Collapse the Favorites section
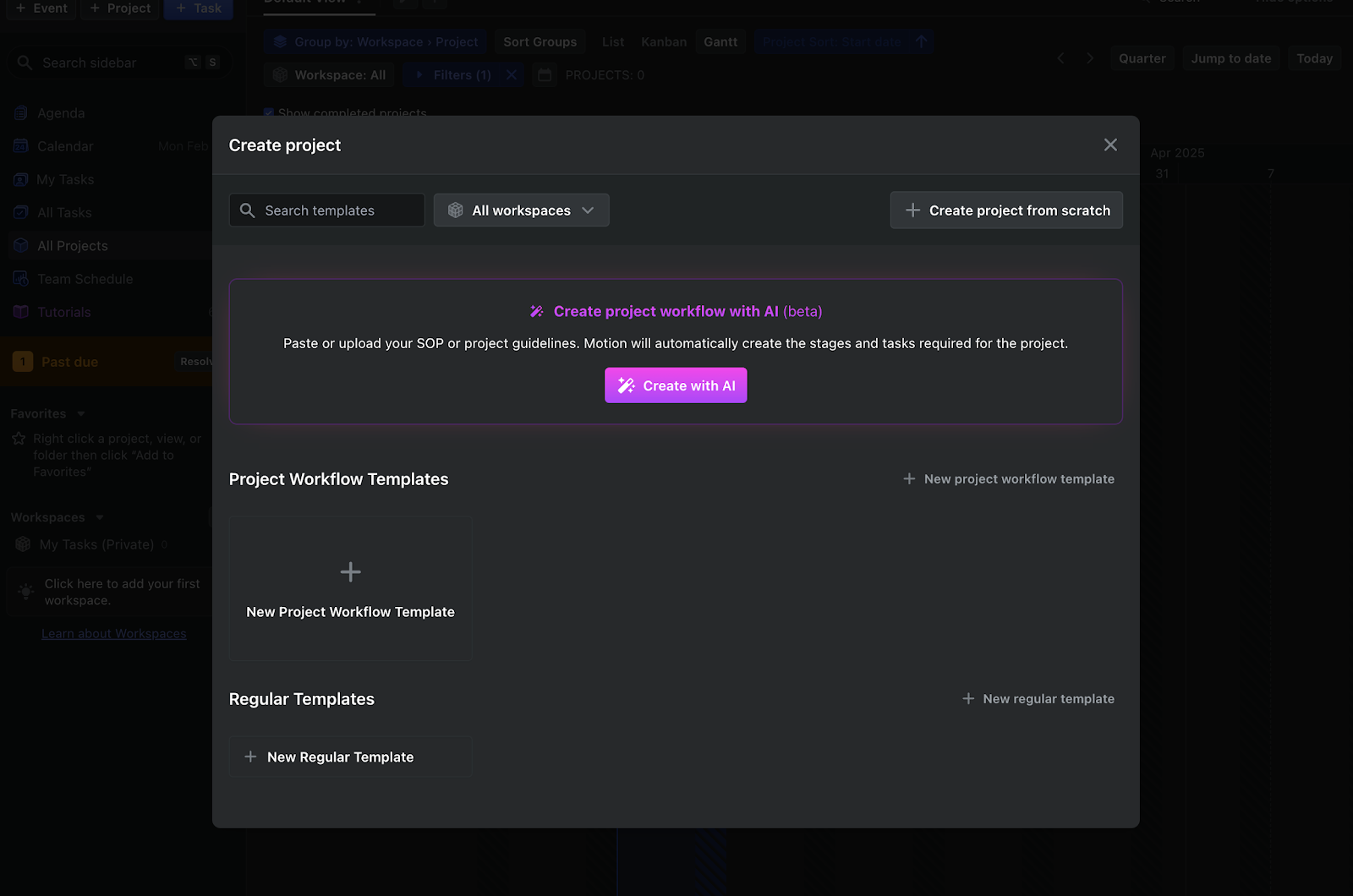1353x896 pixels. [x=81, y=414]
